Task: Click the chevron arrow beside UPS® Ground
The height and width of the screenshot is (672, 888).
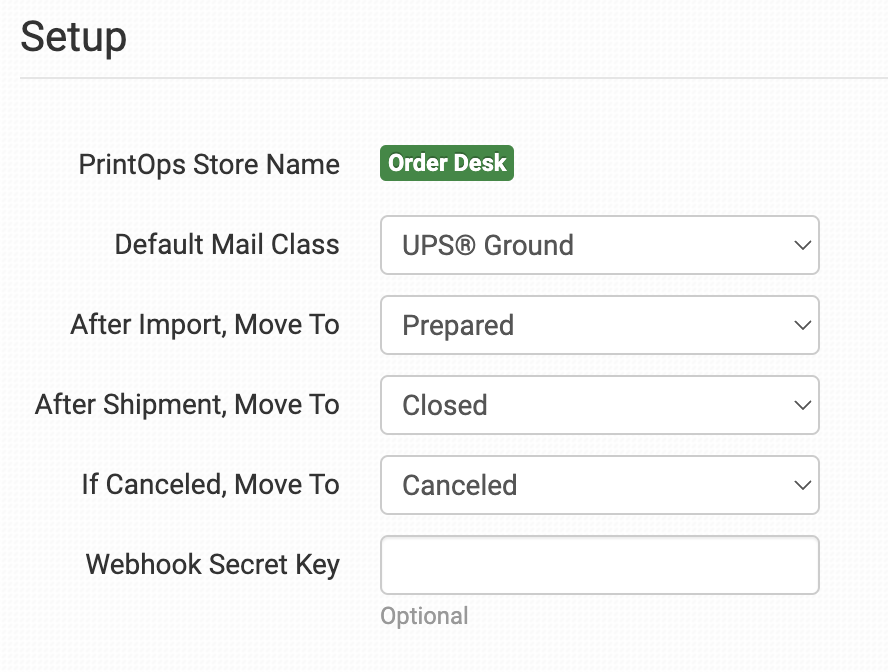Action: click(x=800, y=245)
